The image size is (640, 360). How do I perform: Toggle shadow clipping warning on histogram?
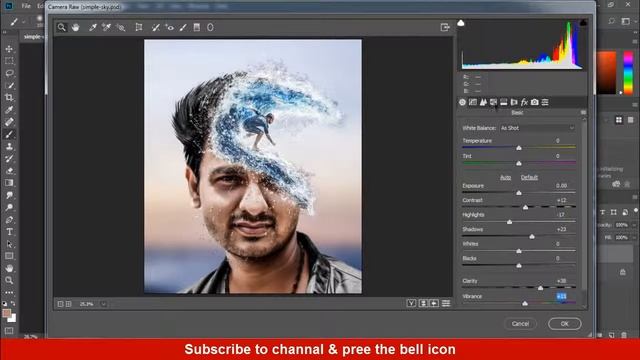point(461,23)
